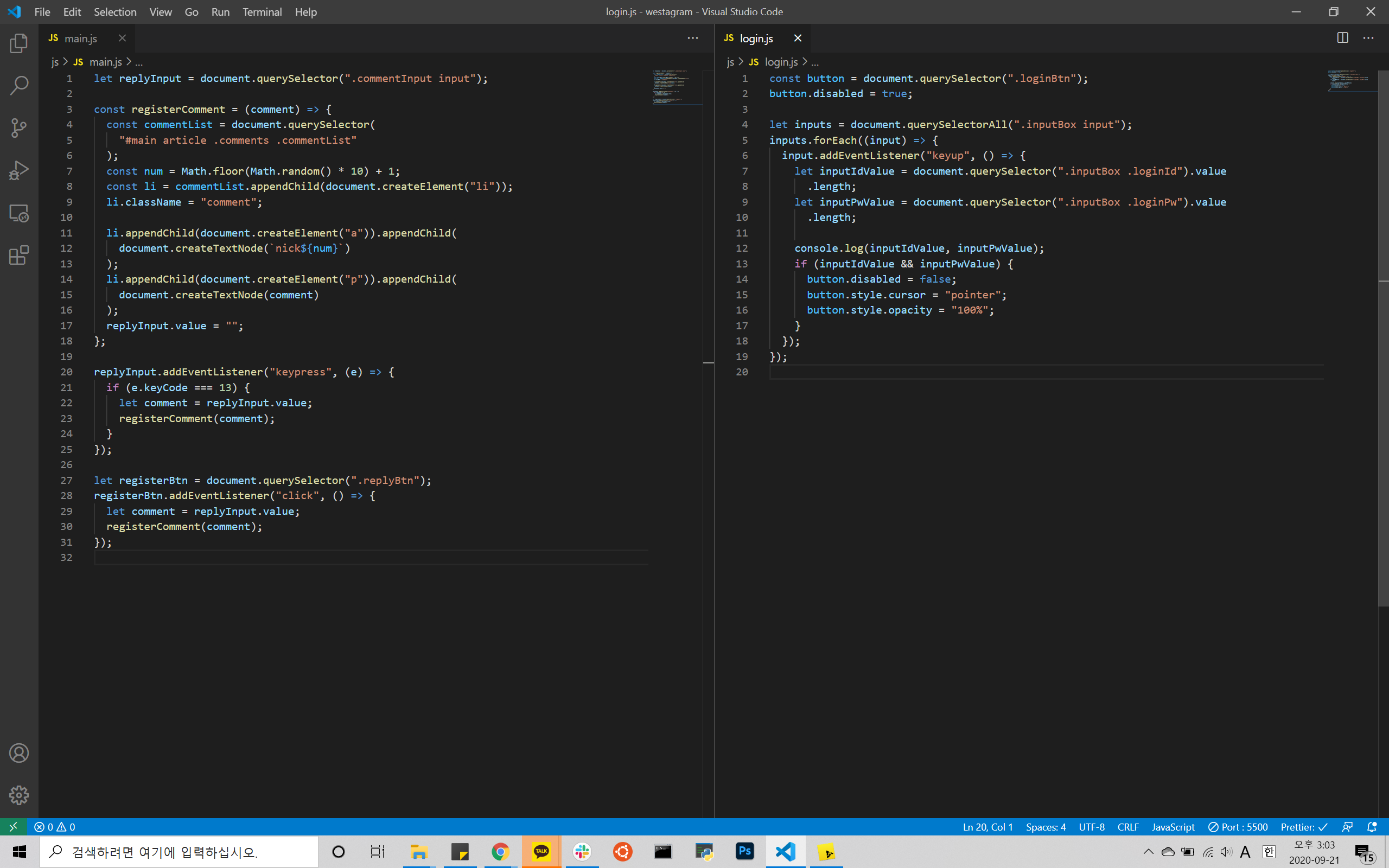Click Ln 20, Col 1 in status bar
The width and height of the screenshot is (1389, 868).
coord(988,827)
